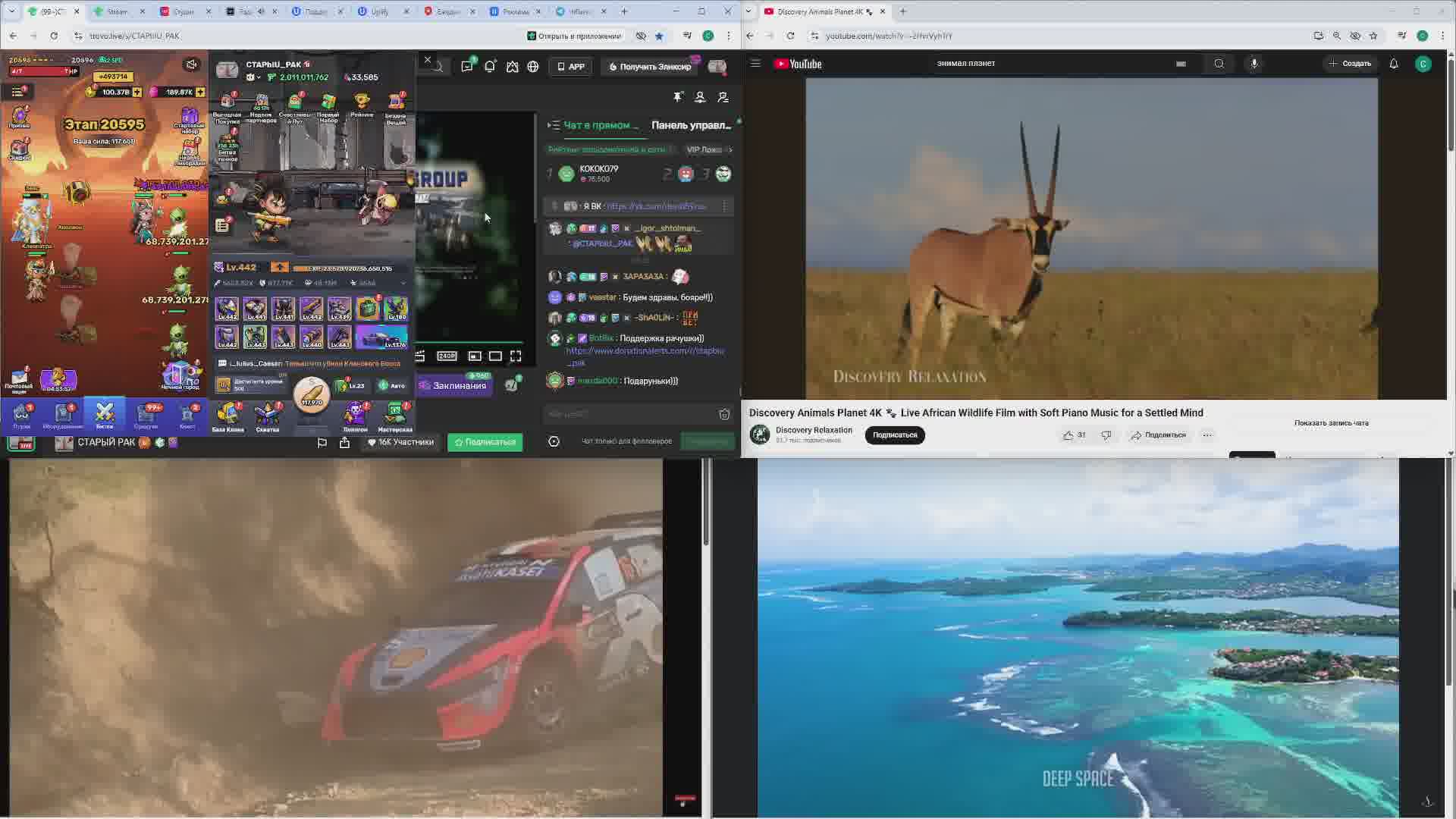Toggle theater mode on Trovo player
This screenshot has width=1456, height=819.
(x=495, y=356)
